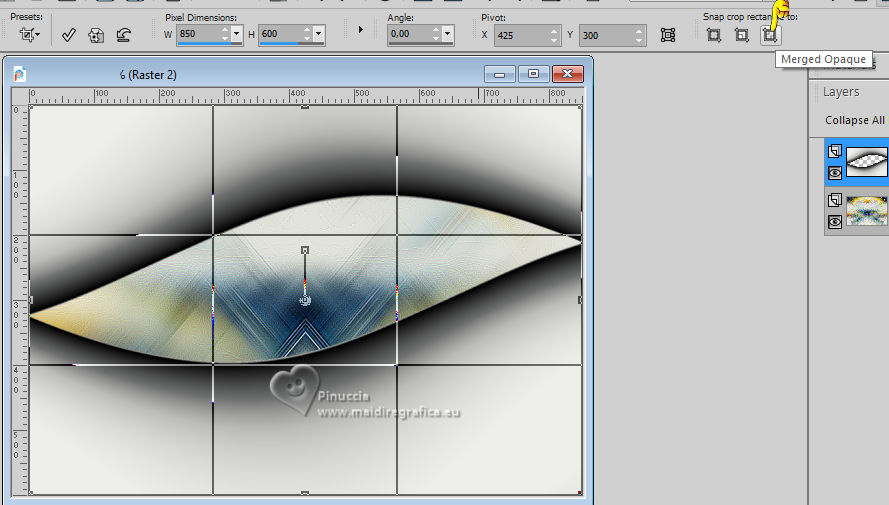The height and width of the screenshot is (505, 889).
Task: Open the Height dropdown slider arrow
Action: tap(319, 34)
